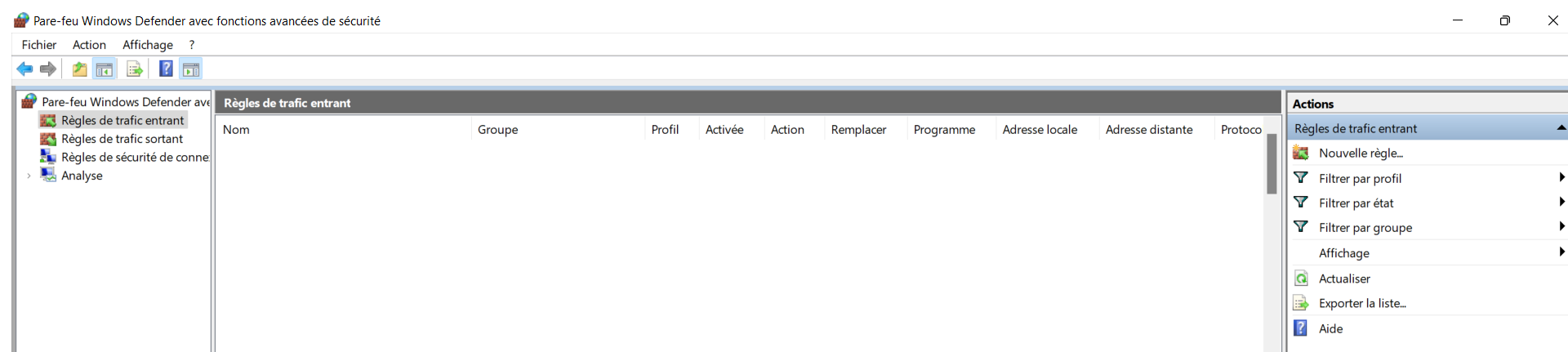The height and width of the screenshot is (352, 1568).
Task: Open the Filtrer par profil submenu
Action: click(x=1428, y=178)
